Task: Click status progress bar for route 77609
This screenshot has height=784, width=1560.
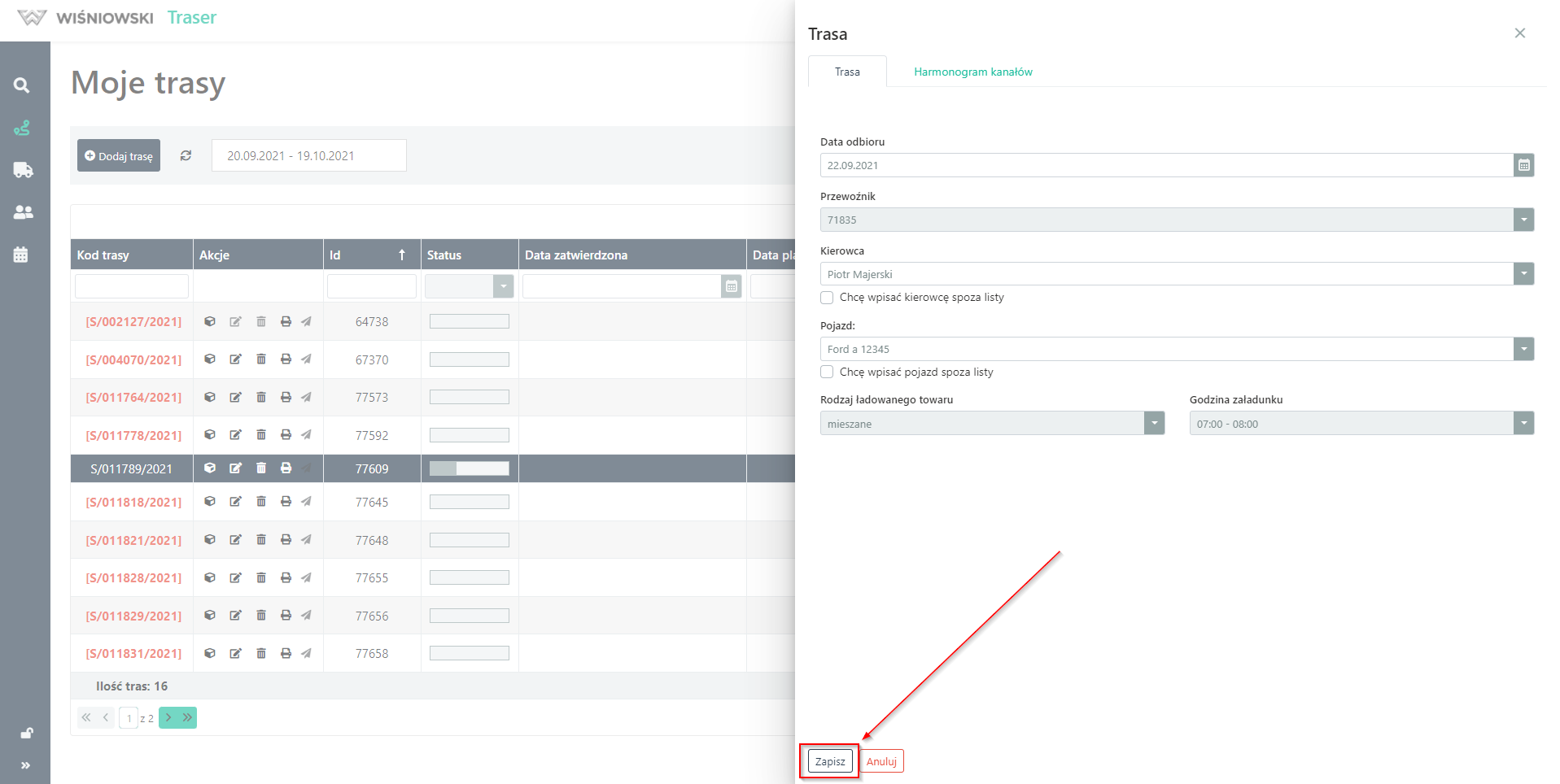Action: click(469, 468)
